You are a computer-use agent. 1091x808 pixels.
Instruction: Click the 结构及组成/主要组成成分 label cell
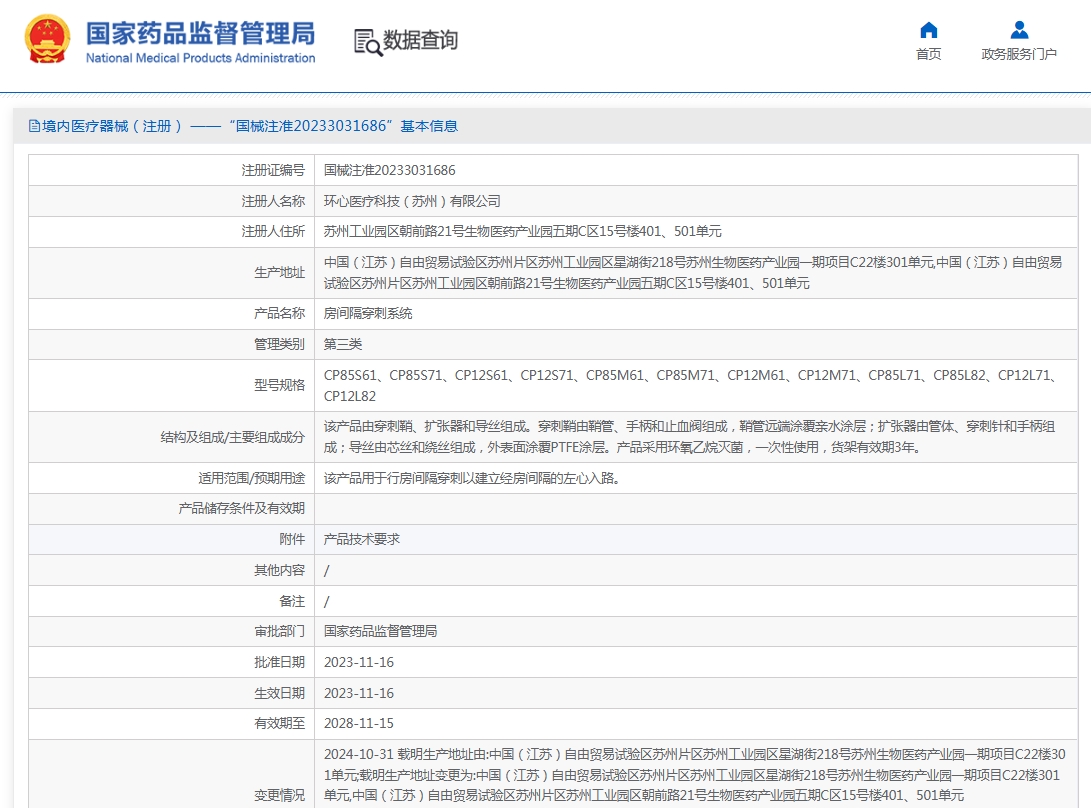[x=171, y=437]
